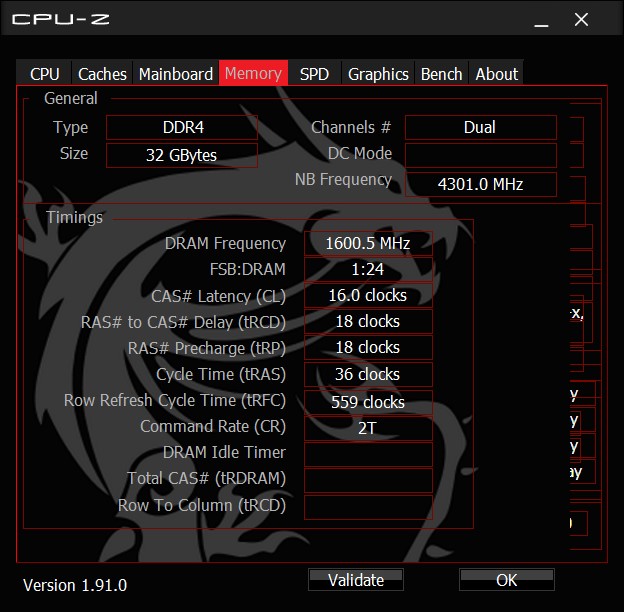Select the NB Frequency value field
This screenshot has height=612, width=624.
[x=481, y=184]
